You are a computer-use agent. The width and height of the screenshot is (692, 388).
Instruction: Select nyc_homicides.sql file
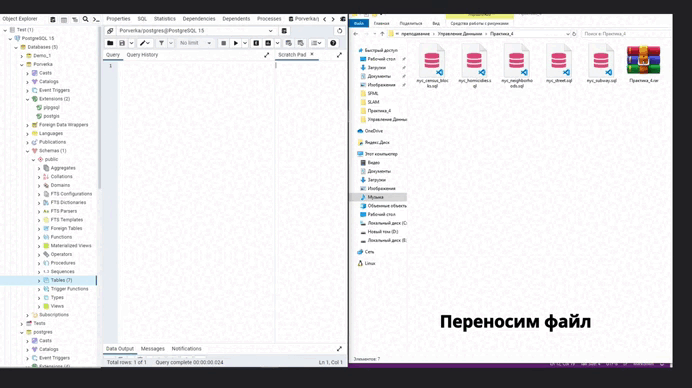[474, 66]
